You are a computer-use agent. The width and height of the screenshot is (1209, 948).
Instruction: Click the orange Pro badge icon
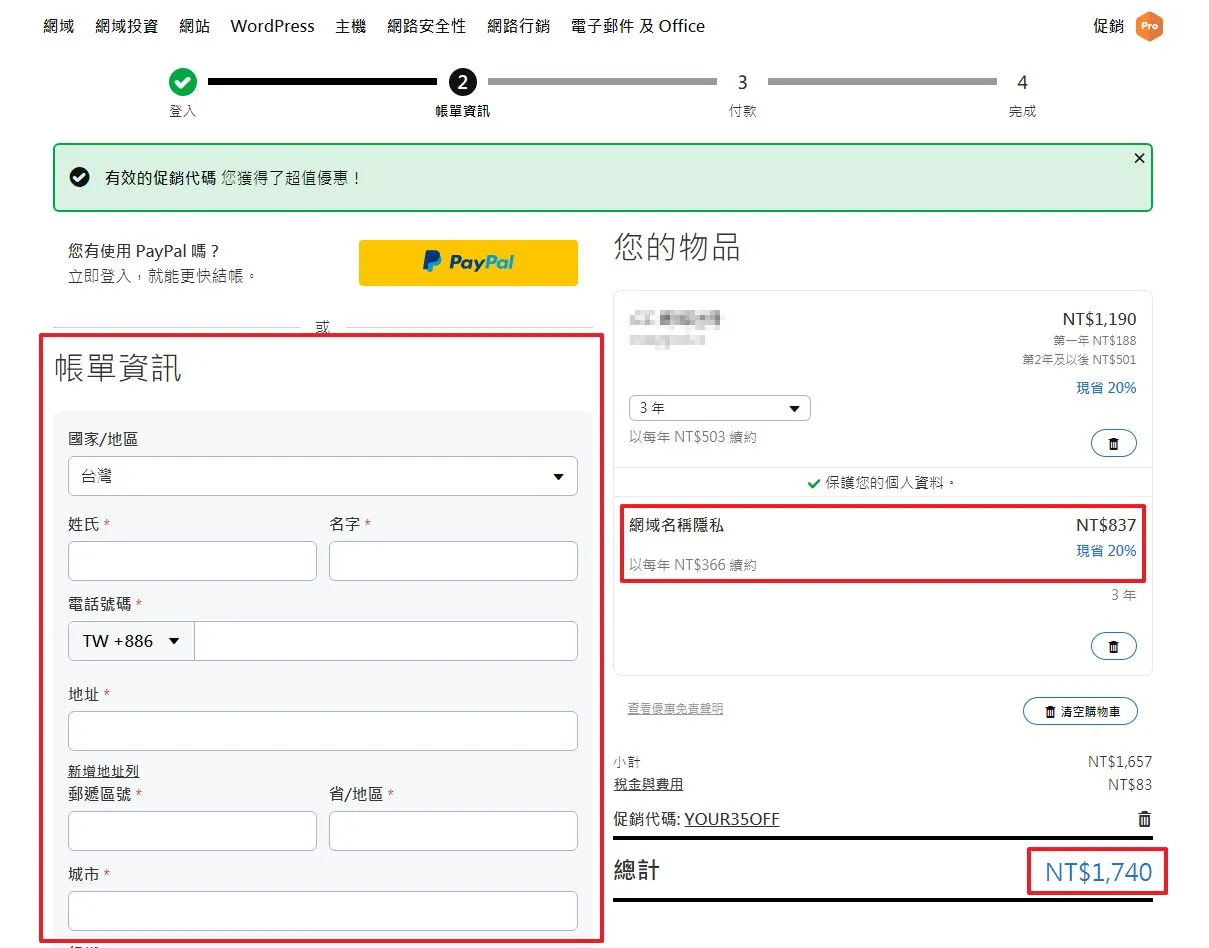[x=1149, y=27]
